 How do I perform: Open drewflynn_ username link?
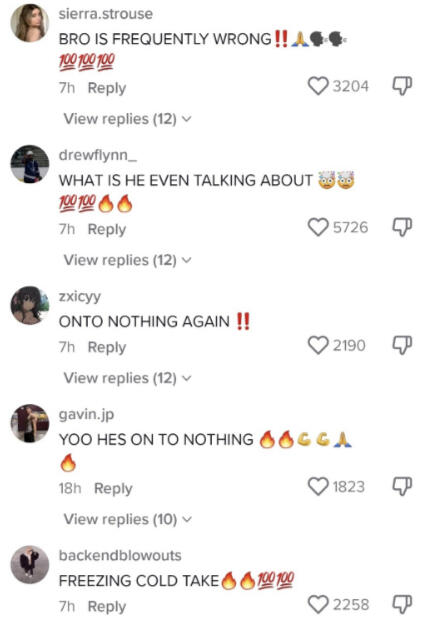[x=98, y=155]
